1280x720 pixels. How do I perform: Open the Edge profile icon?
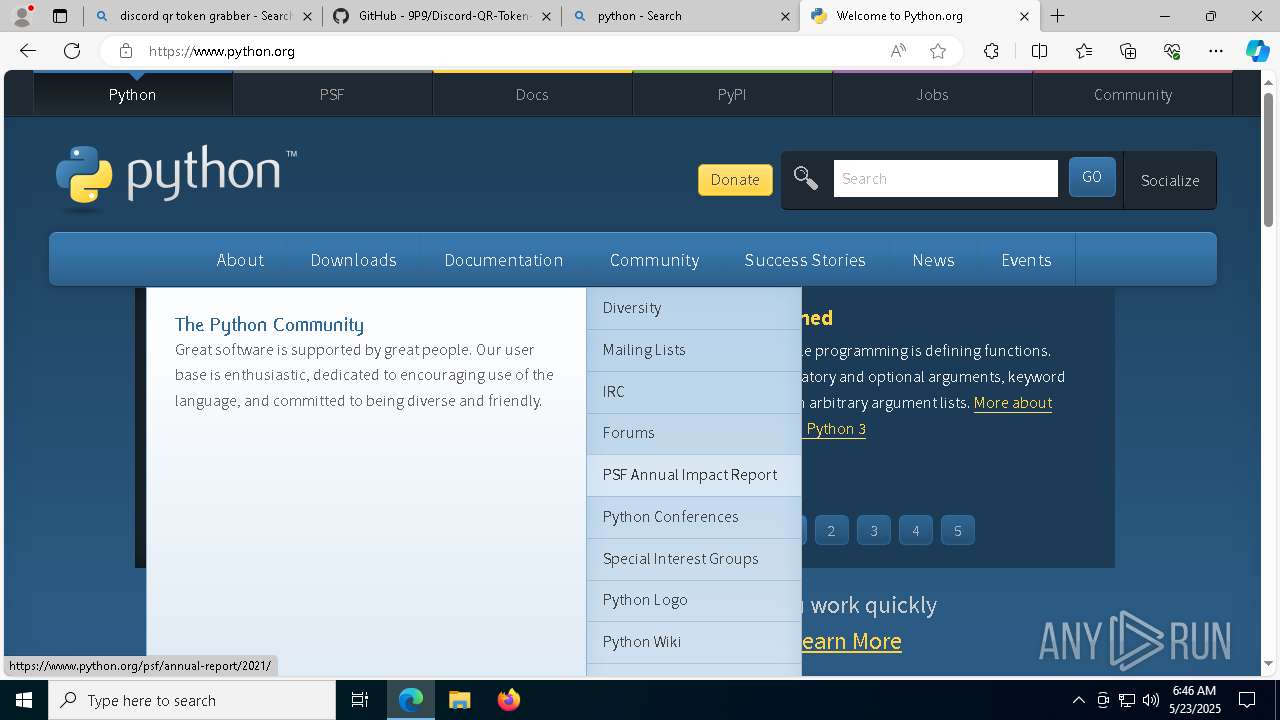22,16
